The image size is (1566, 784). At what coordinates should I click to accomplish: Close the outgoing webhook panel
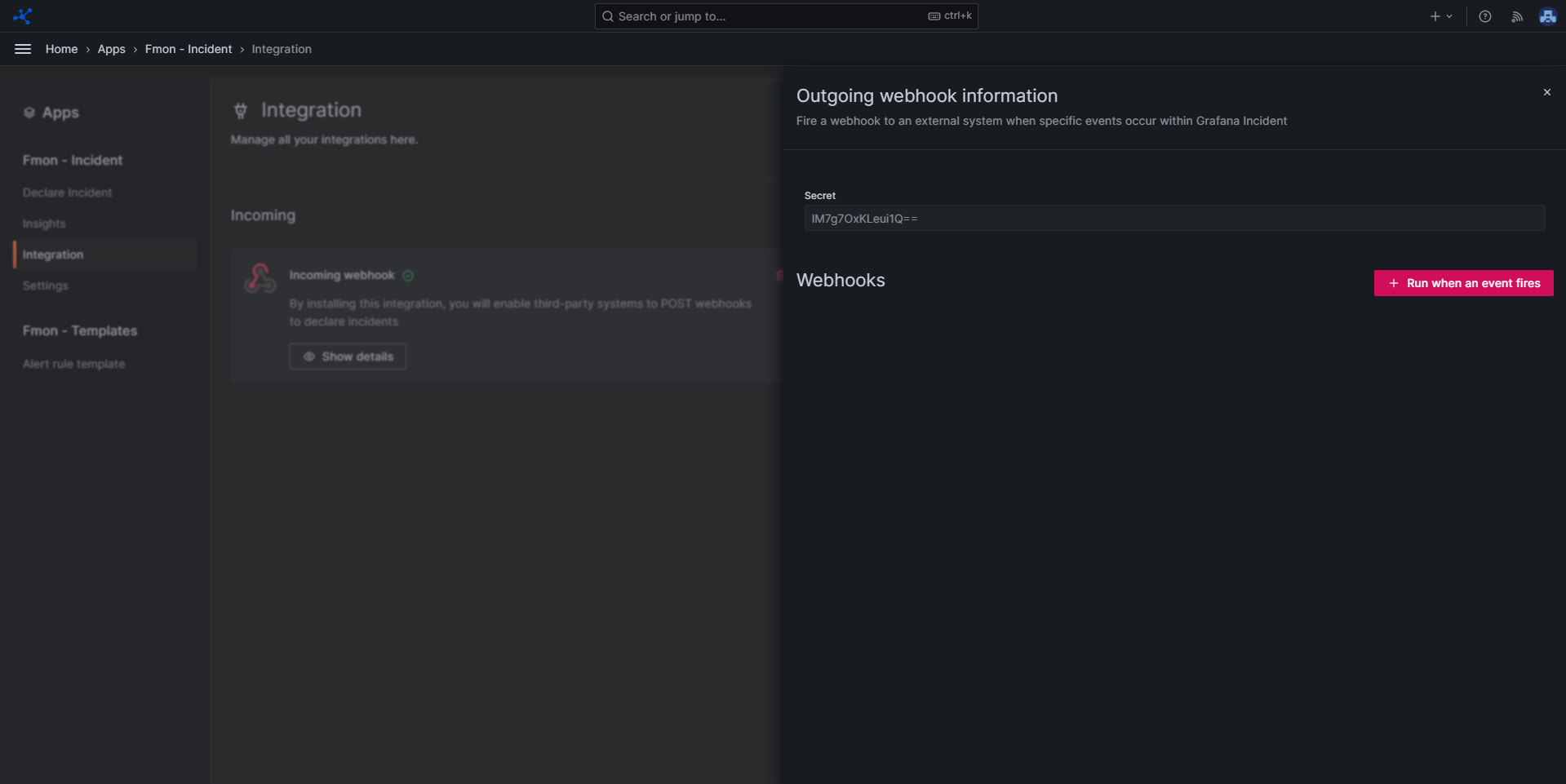(1546, 92)
